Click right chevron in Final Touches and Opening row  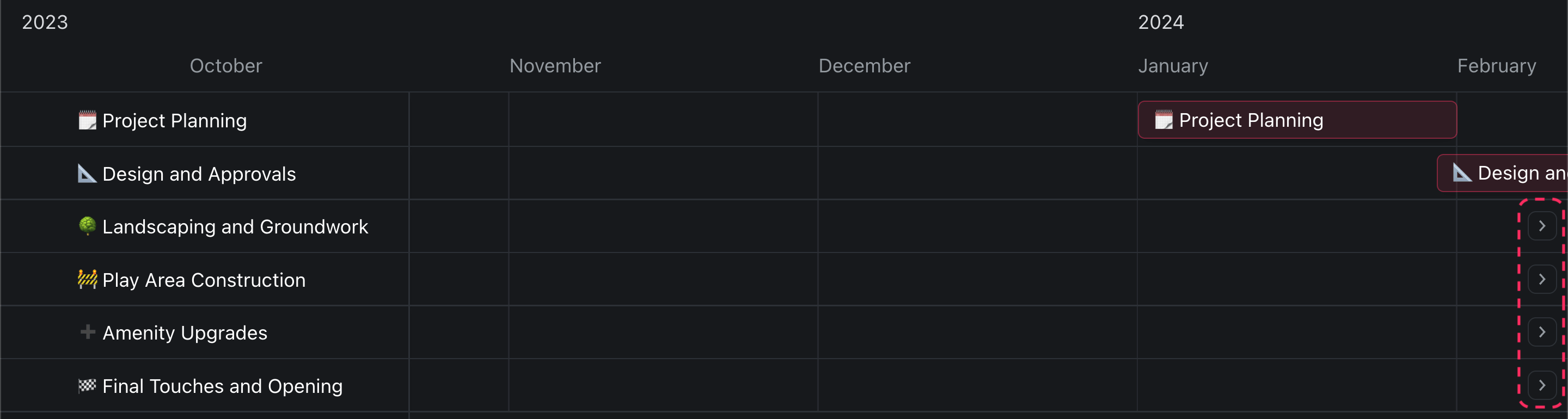pos(1541,386)
